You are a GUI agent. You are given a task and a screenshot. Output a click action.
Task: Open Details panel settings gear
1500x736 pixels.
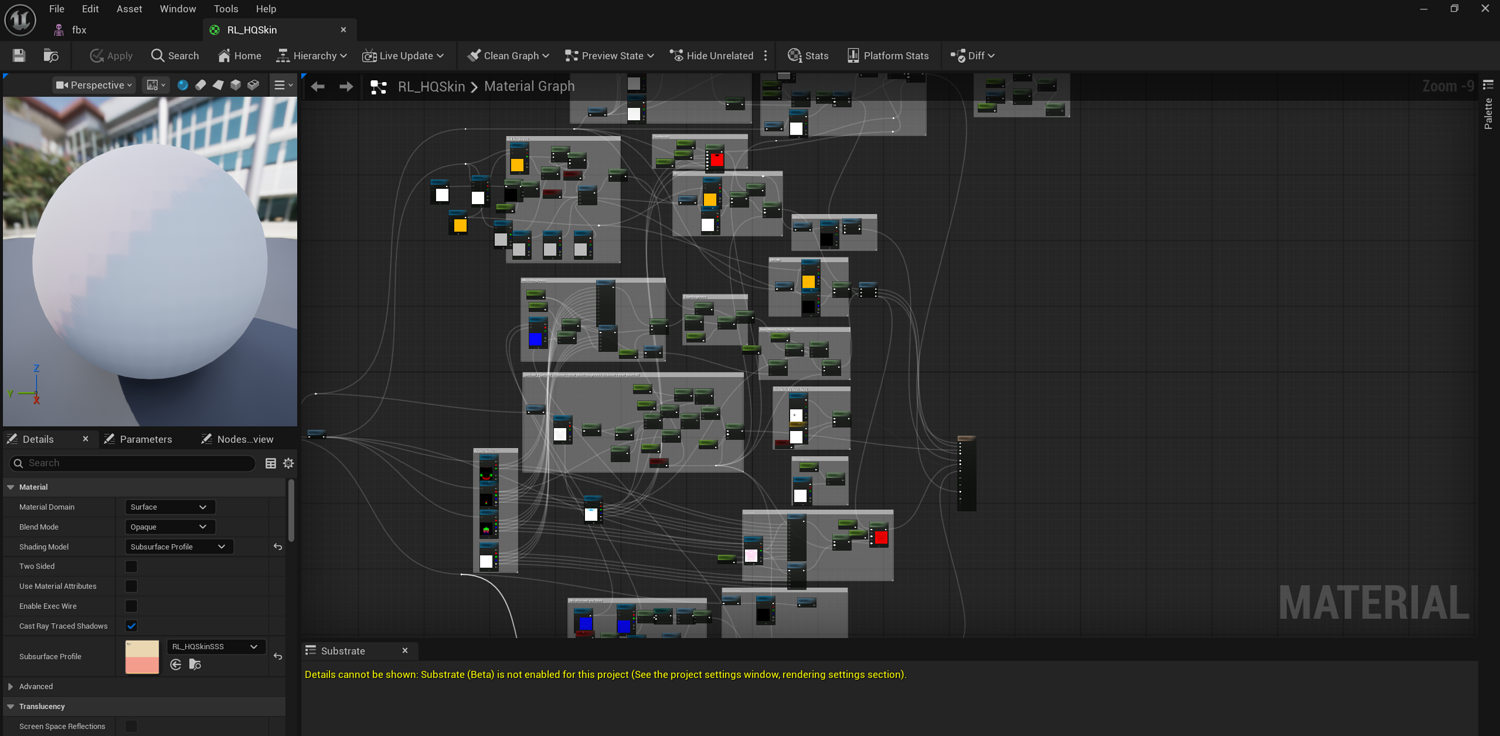point(289,463)
